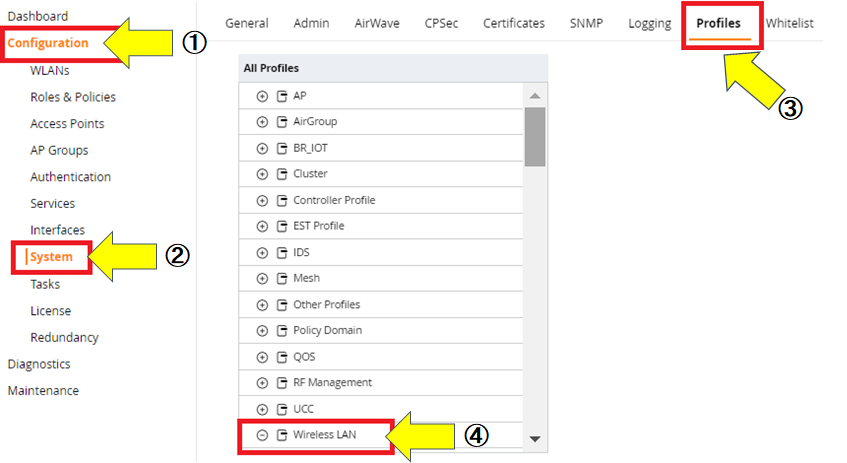Open Diagnostics in the sidebar
Viewport: 847px width, 463px height.
tap(39, 364)
